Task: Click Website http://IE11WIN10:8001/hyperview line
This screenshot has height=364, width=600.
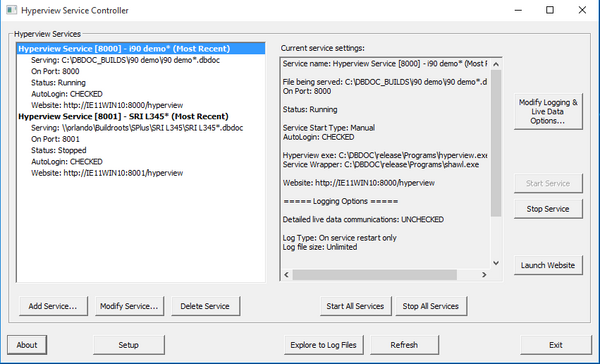Action: coord(107,173)
